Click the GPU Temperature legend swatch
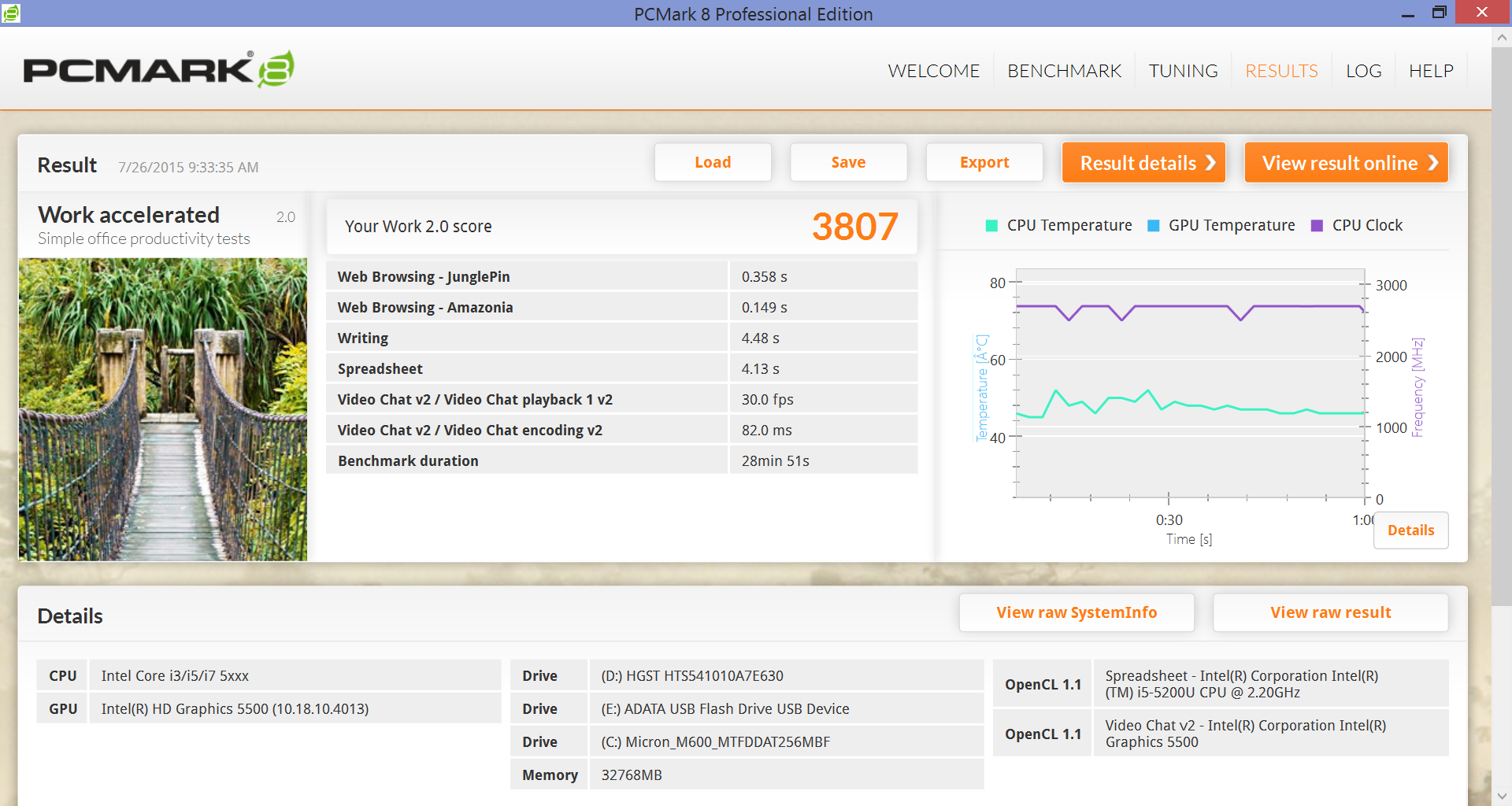The height and width of the screenshot is (806, 1512). 1154,226
